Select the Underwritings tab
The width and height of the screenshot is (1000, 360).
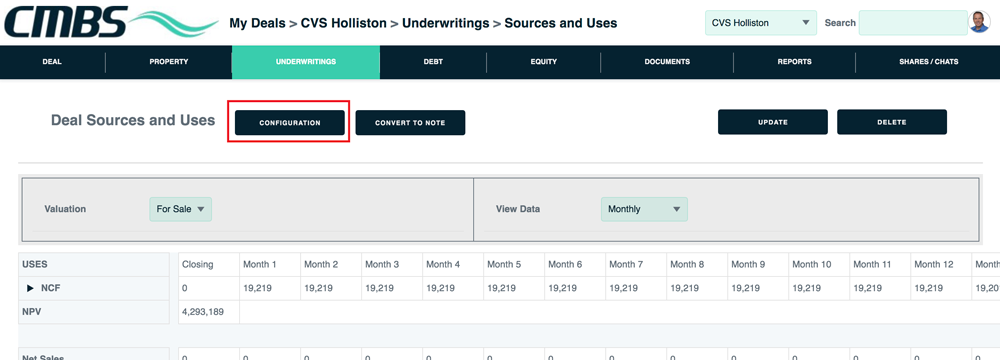[x=306, y=62]
